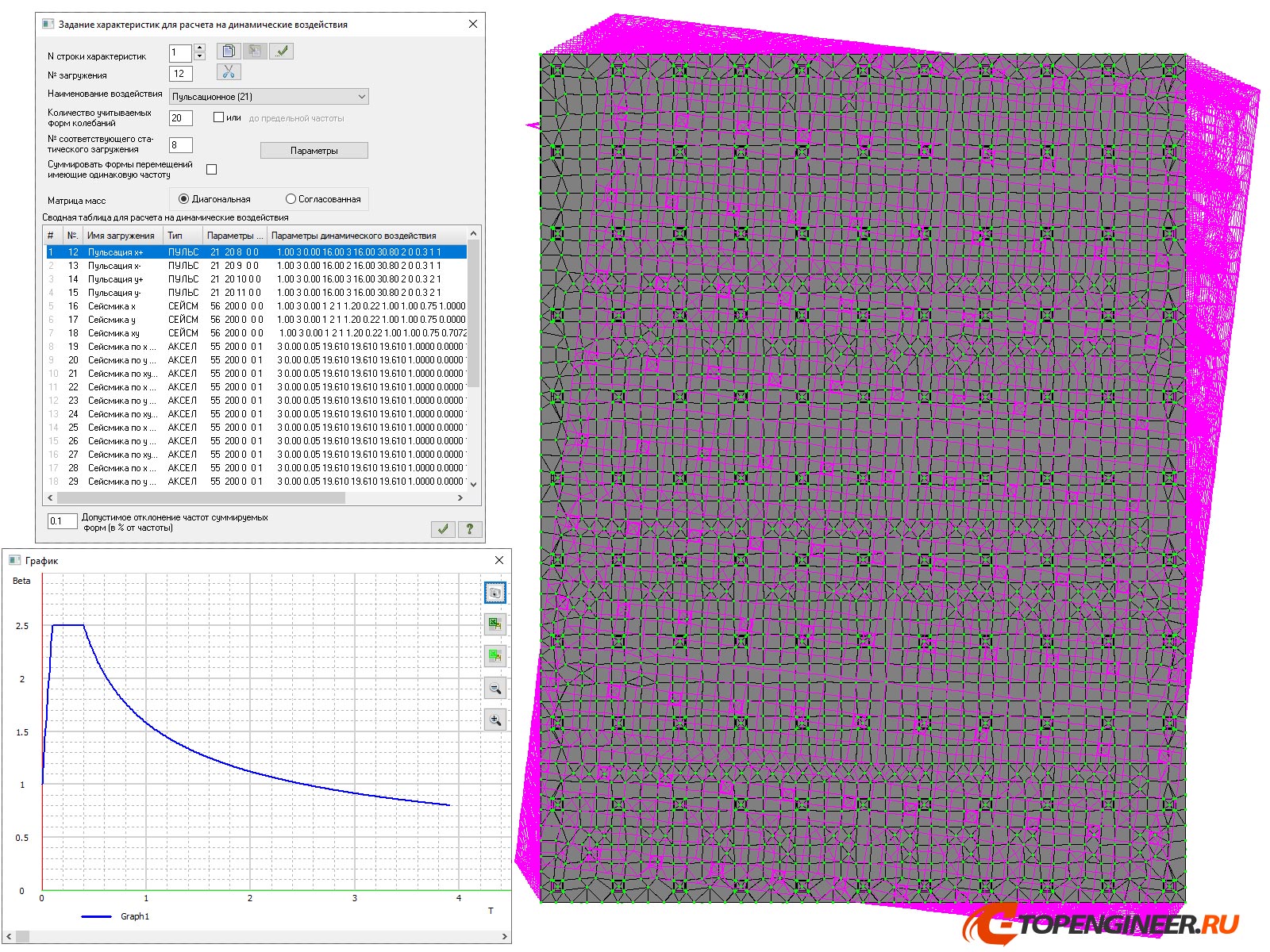
Task: Zoom in the graph with the magnifier plus
Action: (x=495, y=720)
